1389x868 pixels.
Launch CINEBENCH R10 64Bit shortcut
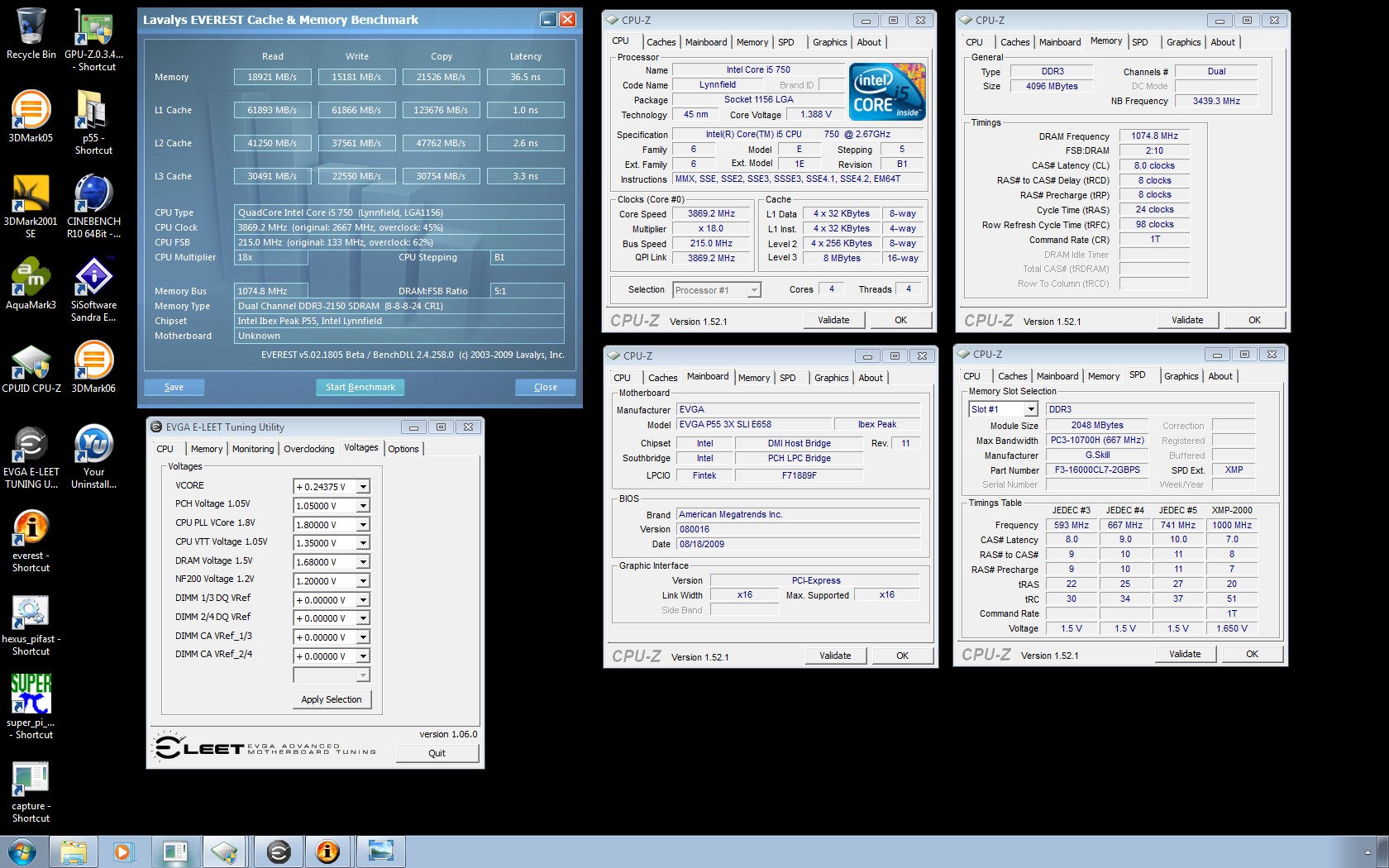[93, 206]
